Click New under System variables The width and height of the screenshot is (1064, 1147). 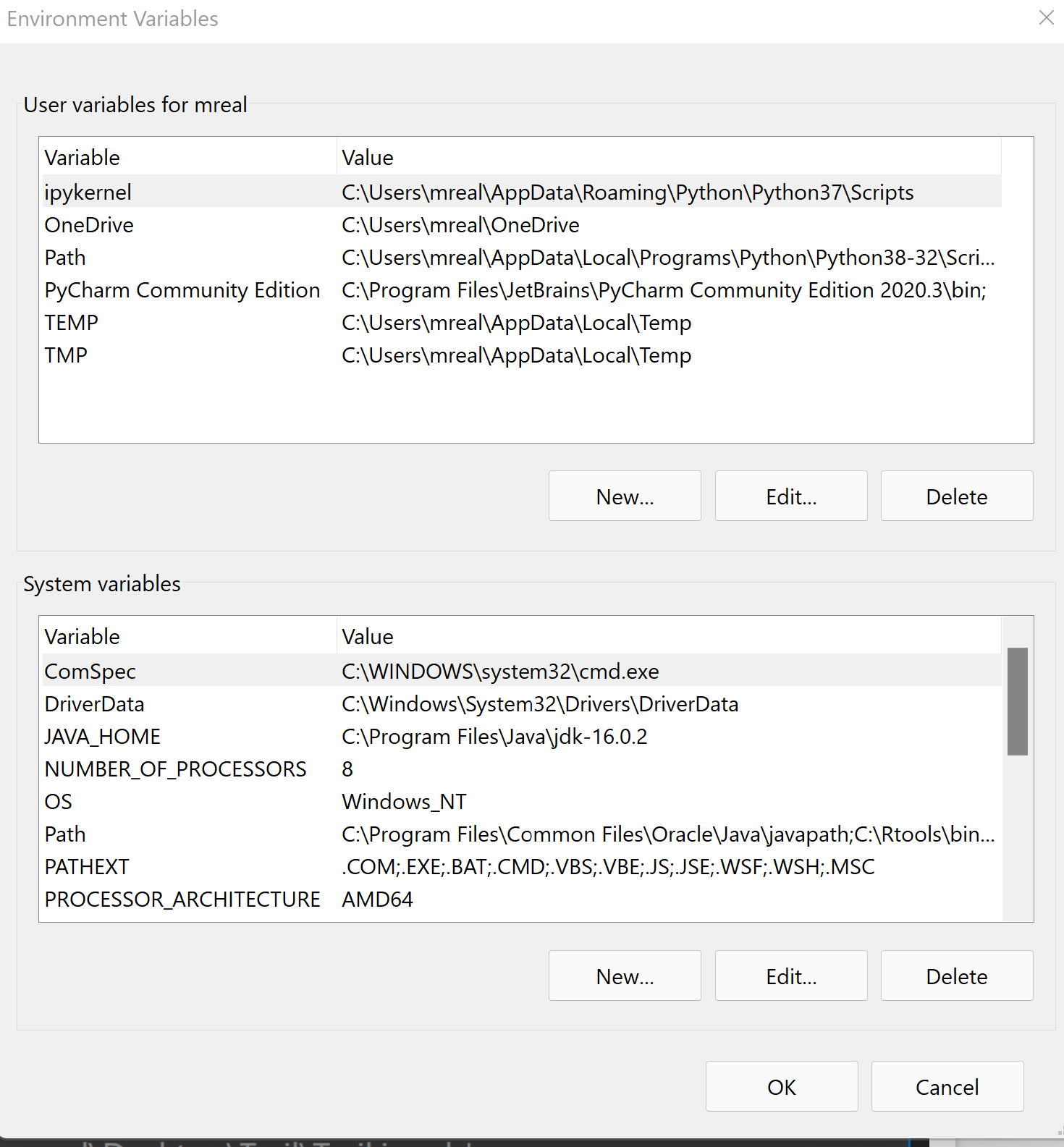[625, 976]
